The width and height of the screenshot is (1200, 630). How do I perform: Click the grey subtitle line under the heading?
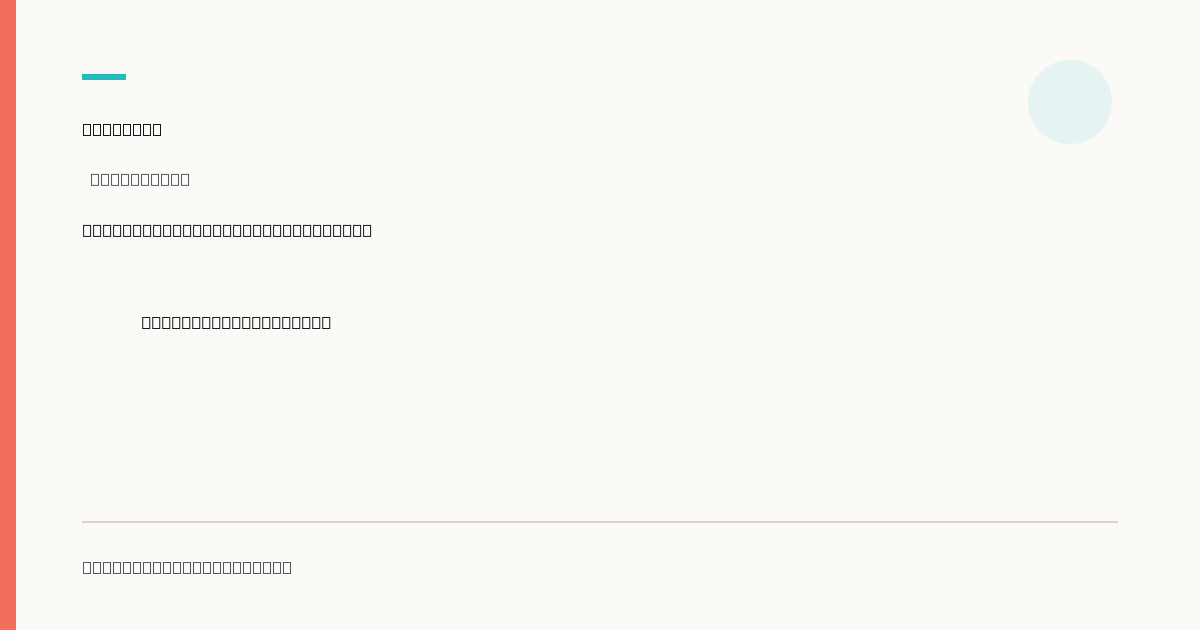[x=140, y=179]
